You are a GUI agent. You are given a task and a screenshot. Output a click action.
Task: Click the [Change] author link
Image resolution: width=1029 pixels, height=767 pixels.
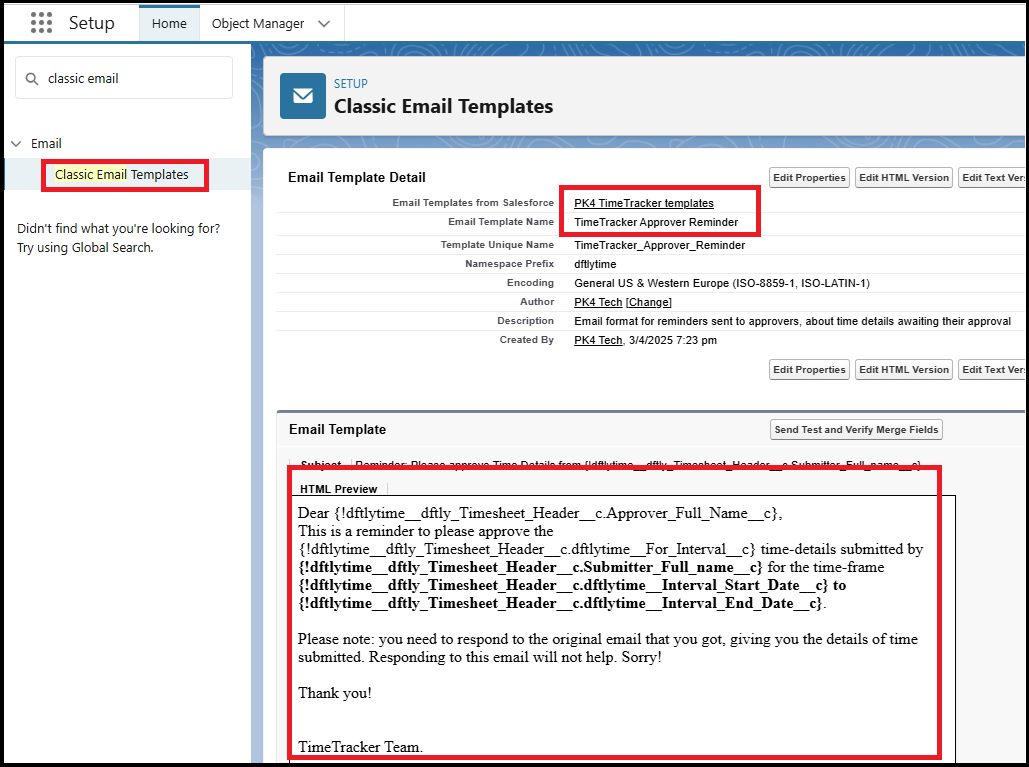[648, 302]
